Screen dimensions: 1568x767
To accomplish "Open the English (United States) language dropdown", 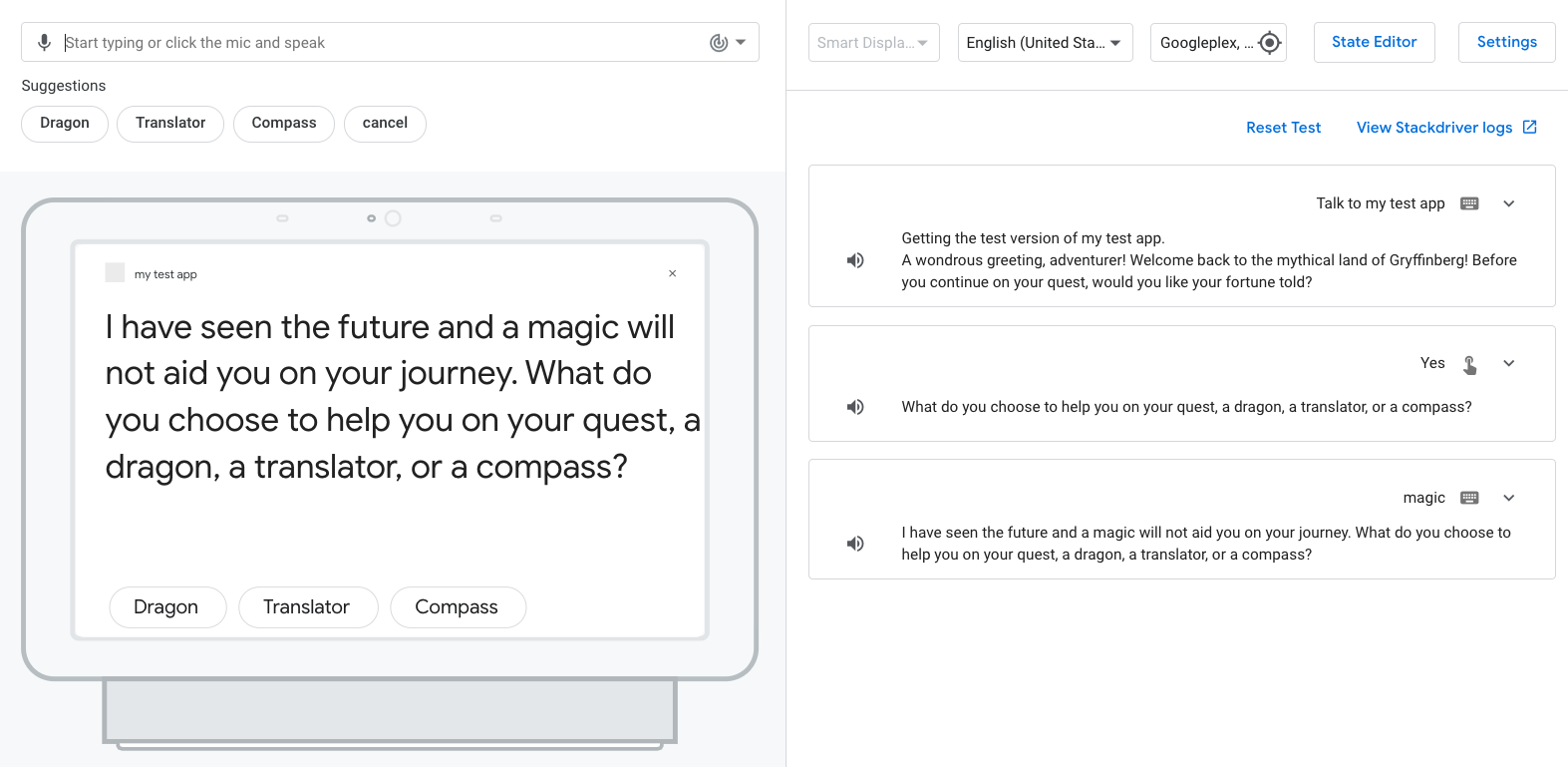I will 1044,43.
